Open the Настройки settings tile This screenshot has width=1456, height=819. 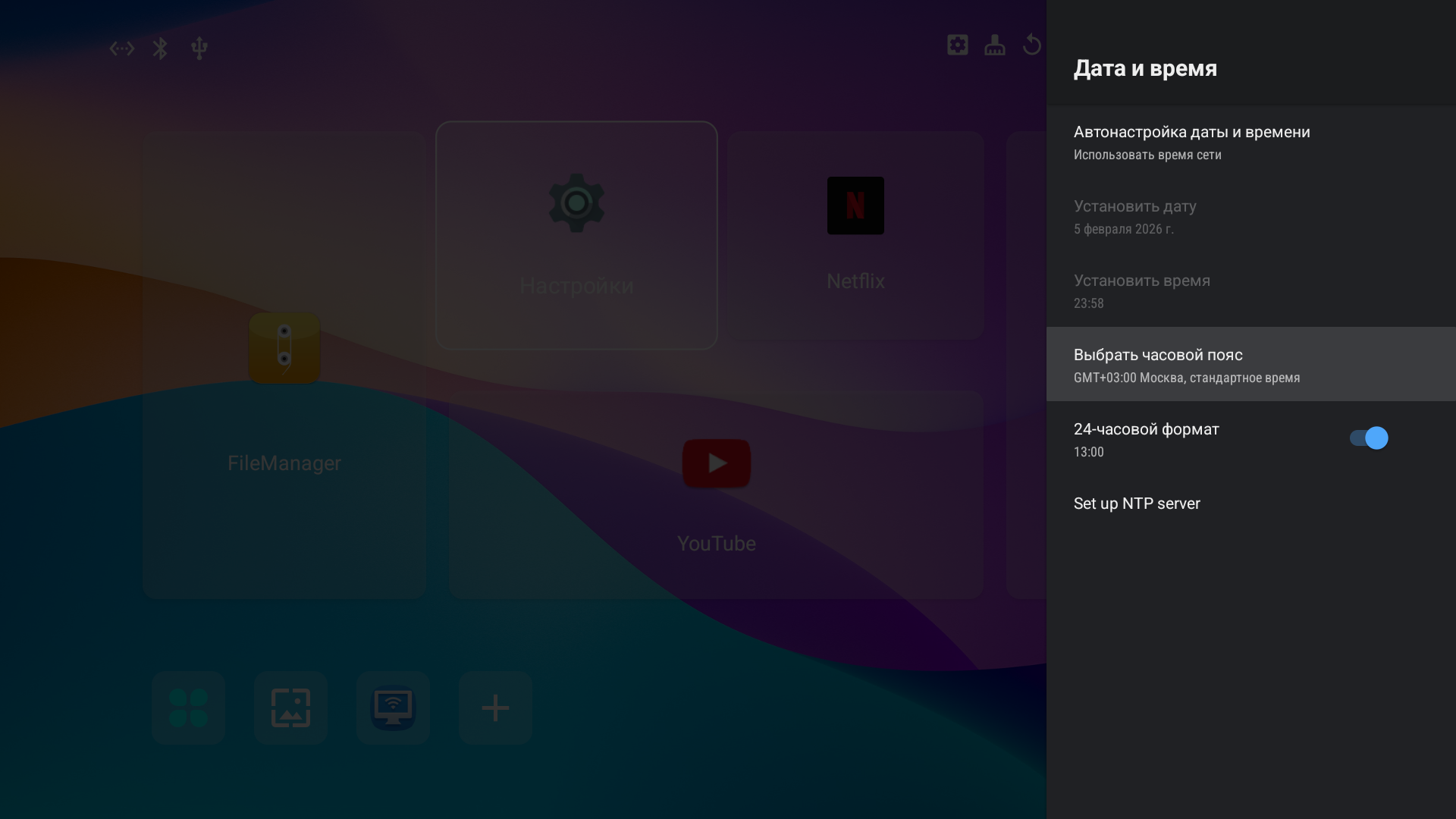[576, 235]
